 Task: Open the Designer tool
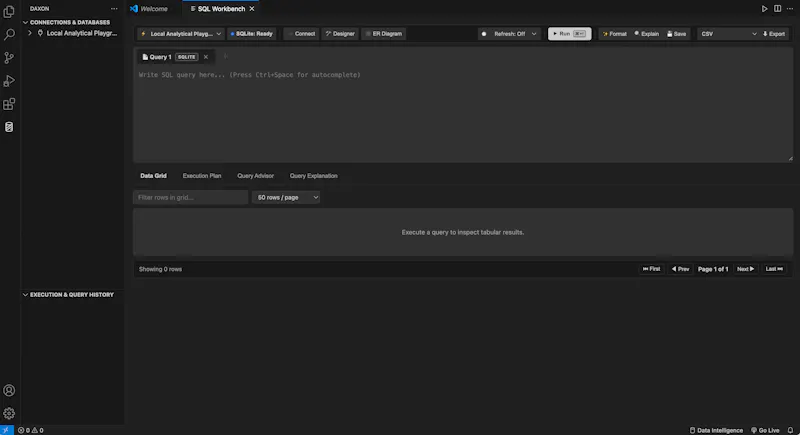340,34
